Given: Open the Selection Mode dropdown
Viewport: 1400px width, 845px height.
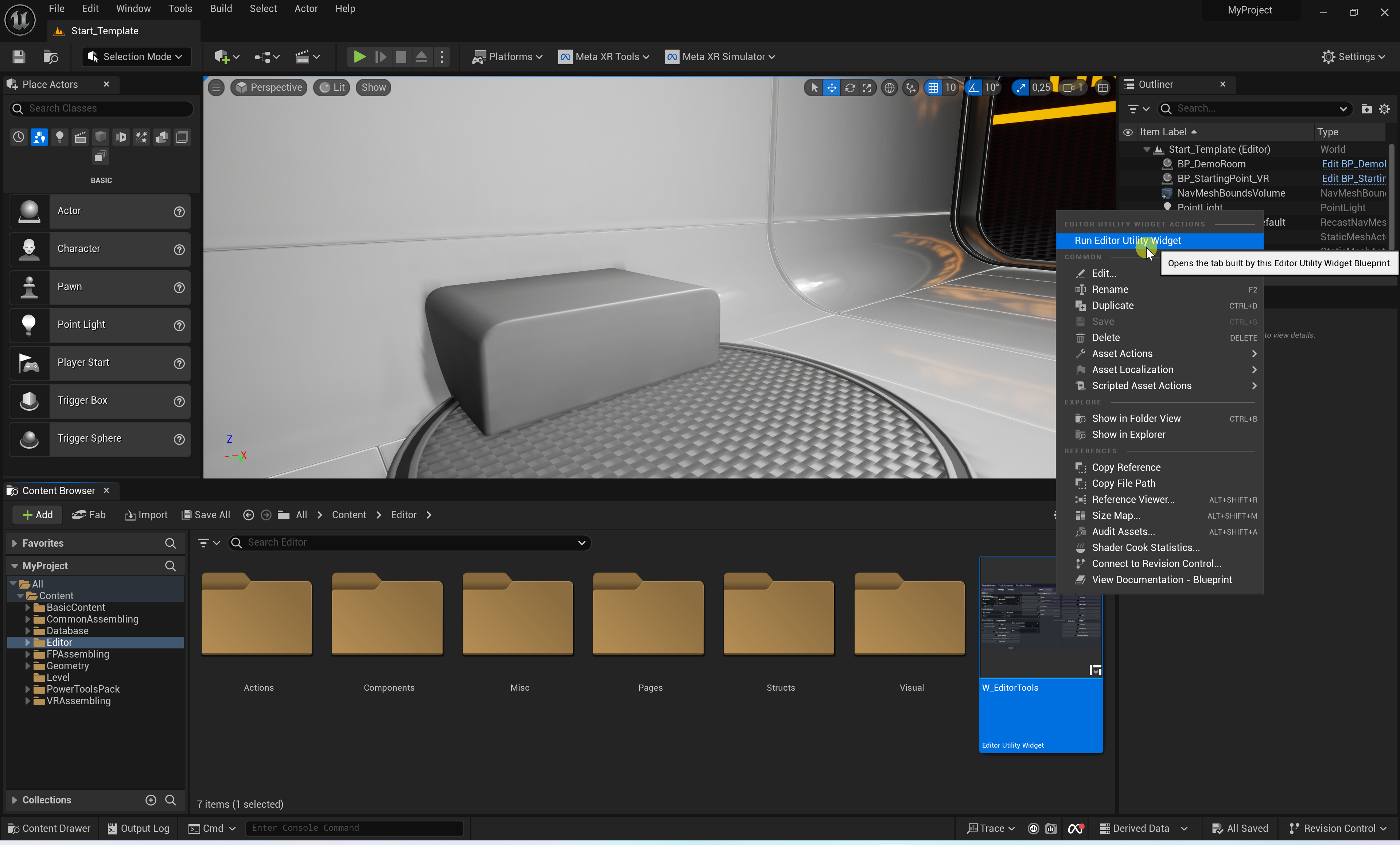Looking at the screenshot, I should (x=136, y=56).
